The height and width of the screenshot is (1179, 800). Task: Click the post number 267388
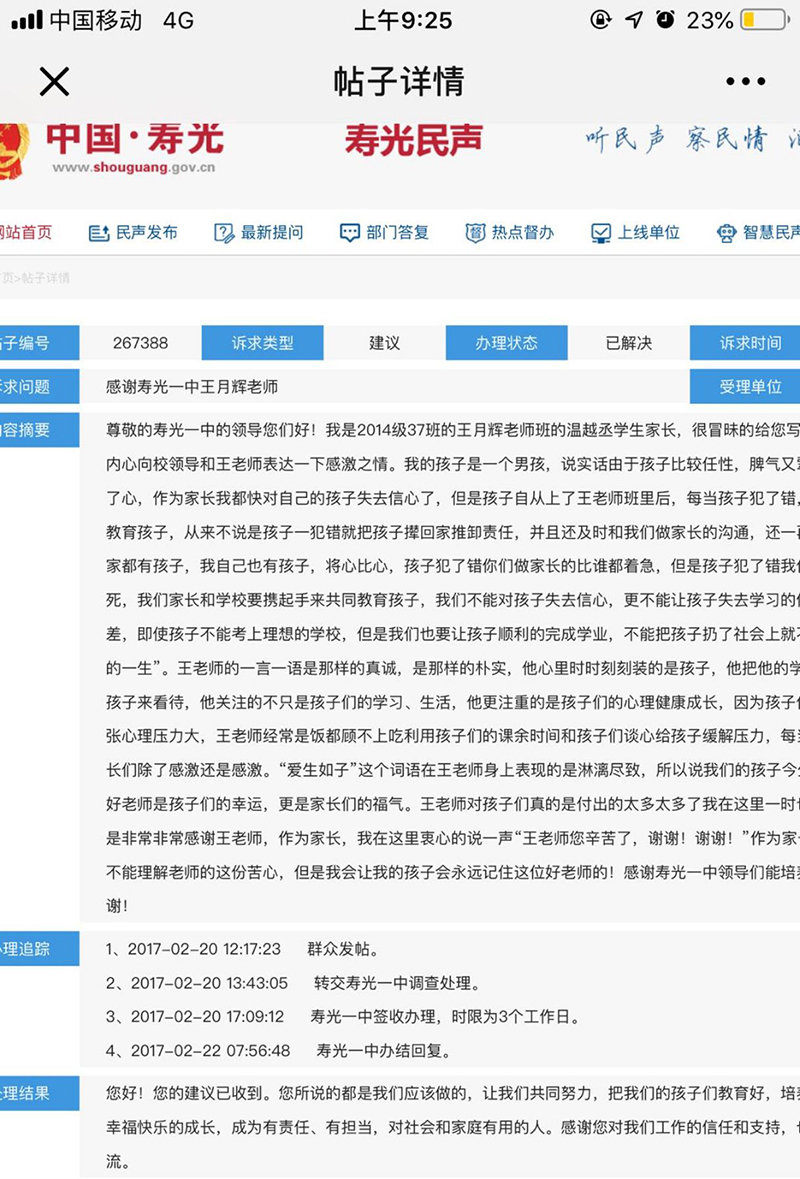140,343
